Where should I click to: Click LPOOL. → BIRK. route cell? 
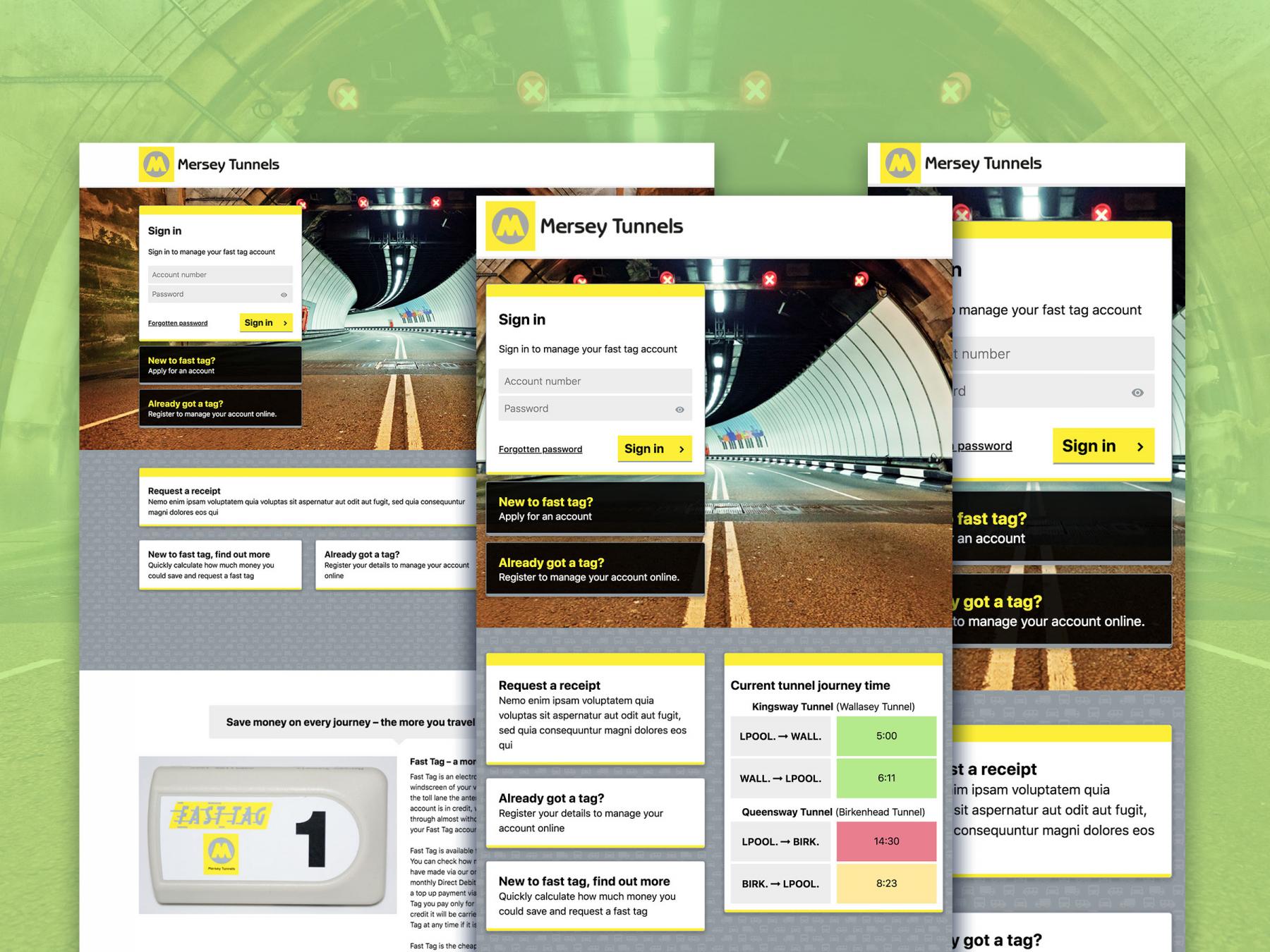coord(780,841)
